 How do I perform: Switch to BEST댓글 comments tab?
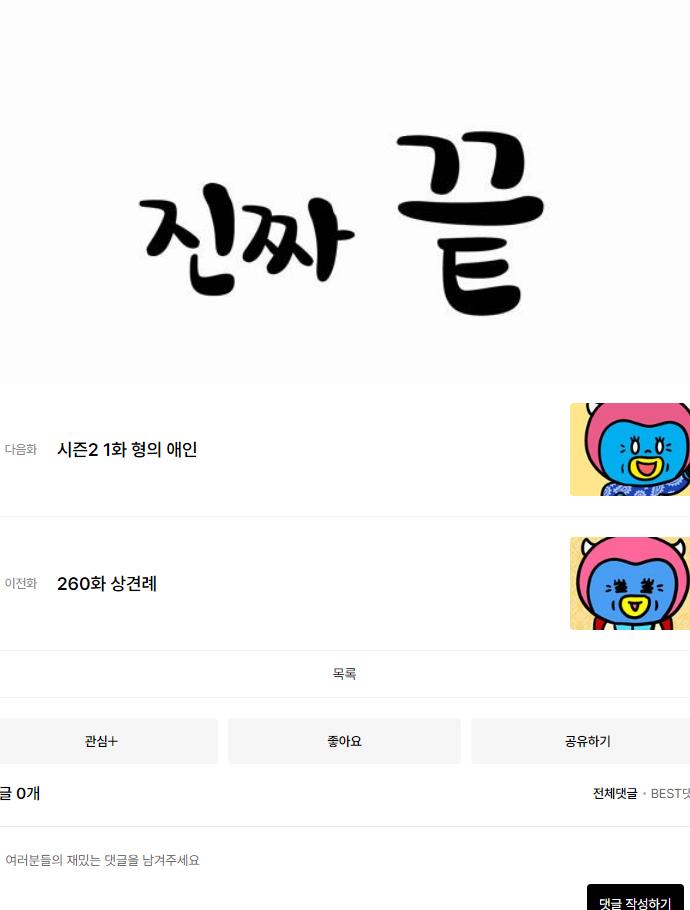(670, 793)
